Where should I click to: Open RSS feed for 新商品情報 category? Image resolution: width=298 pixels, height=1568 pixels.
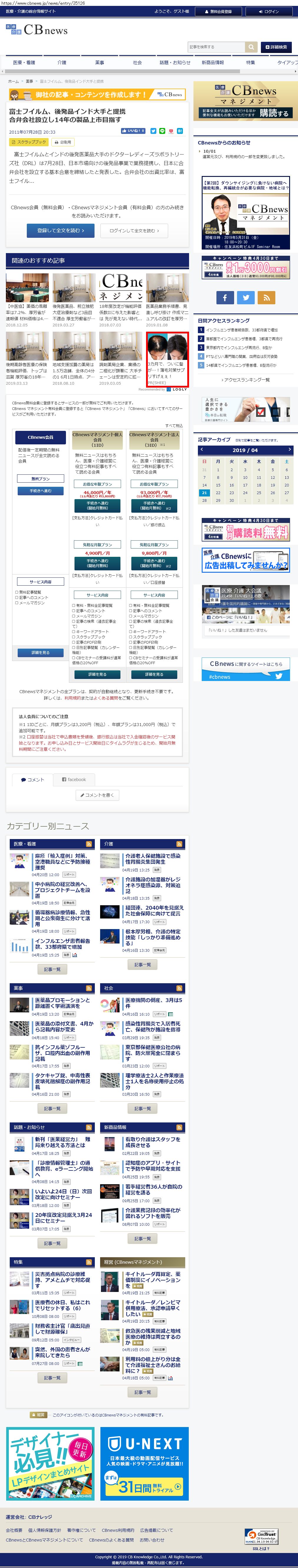point(179,1127)
